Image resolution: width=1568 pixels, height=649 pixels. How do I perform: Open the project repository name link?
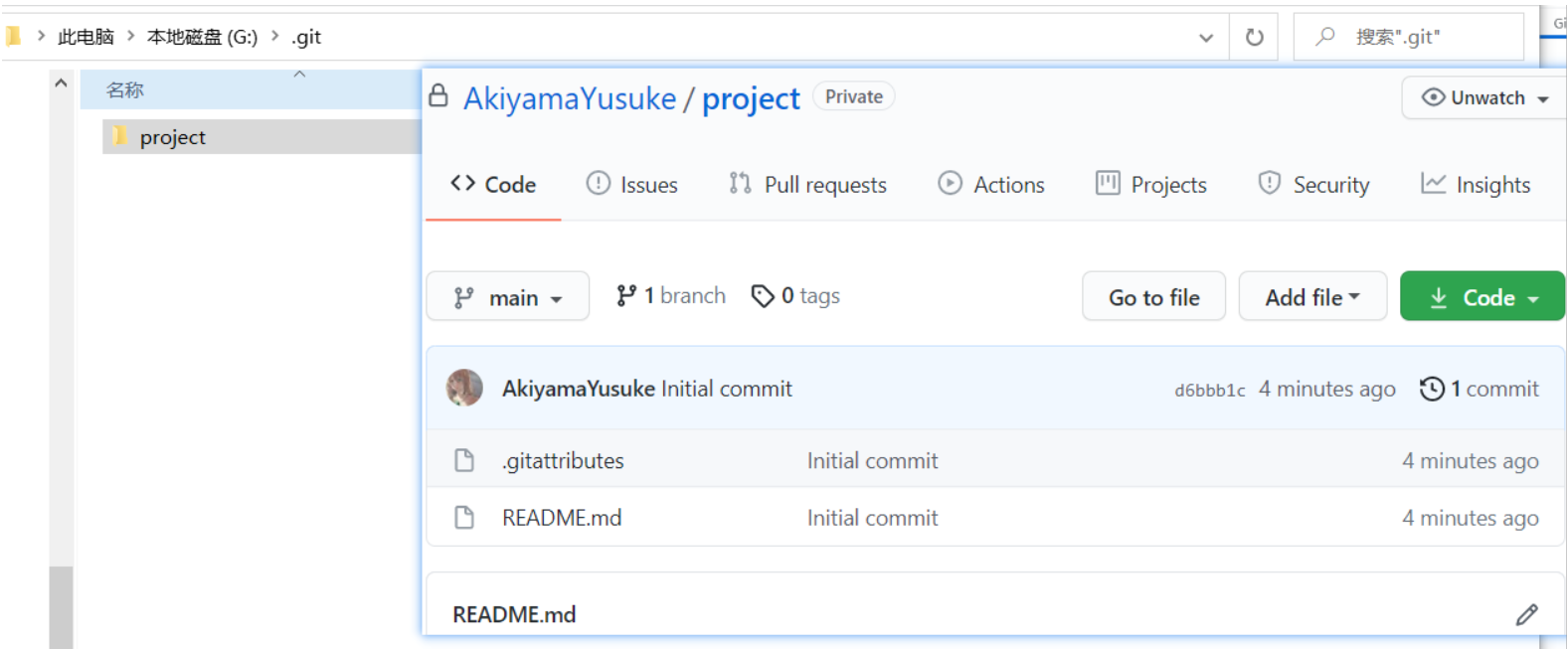pos(751,99)
